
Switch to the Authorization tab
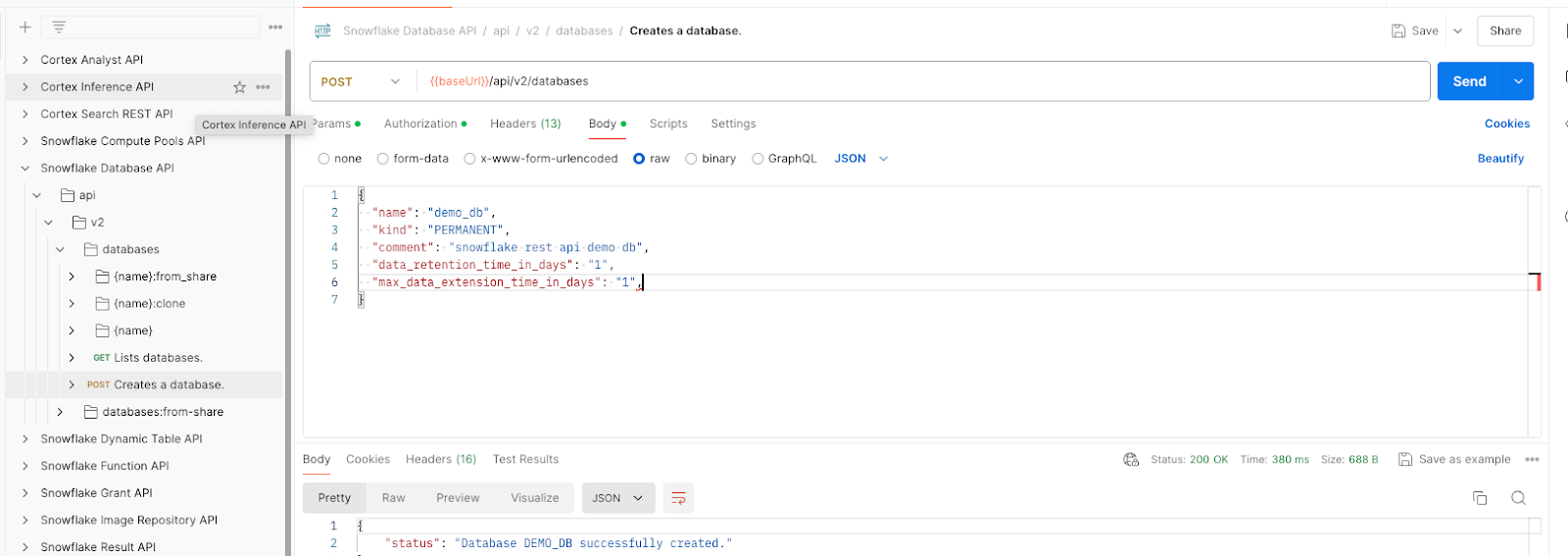coord(420,125)
